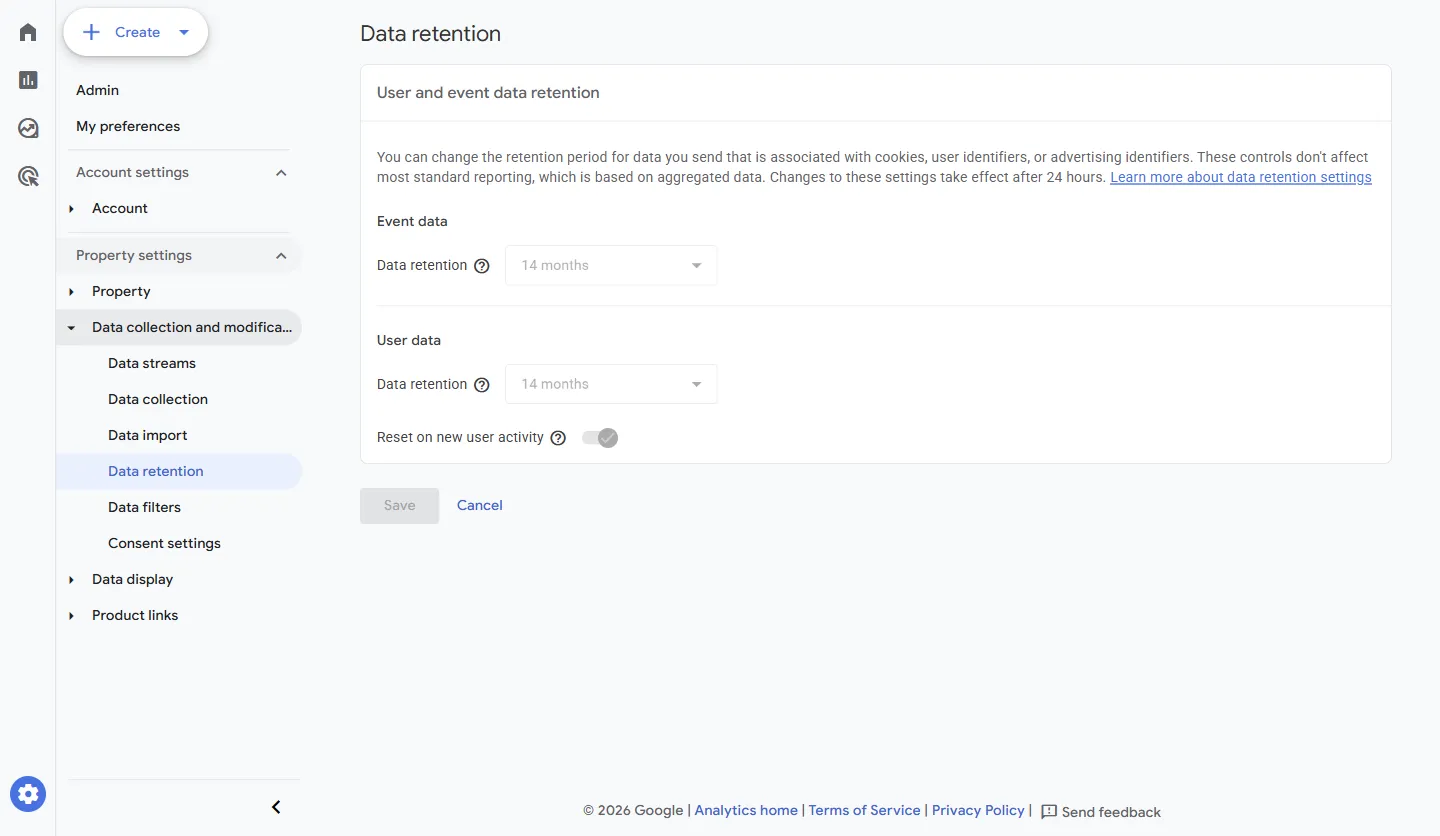Viewport: 1440px width, 836px height.
Task: Open Learn more about data retention settings
Action: pos(1241,177)
